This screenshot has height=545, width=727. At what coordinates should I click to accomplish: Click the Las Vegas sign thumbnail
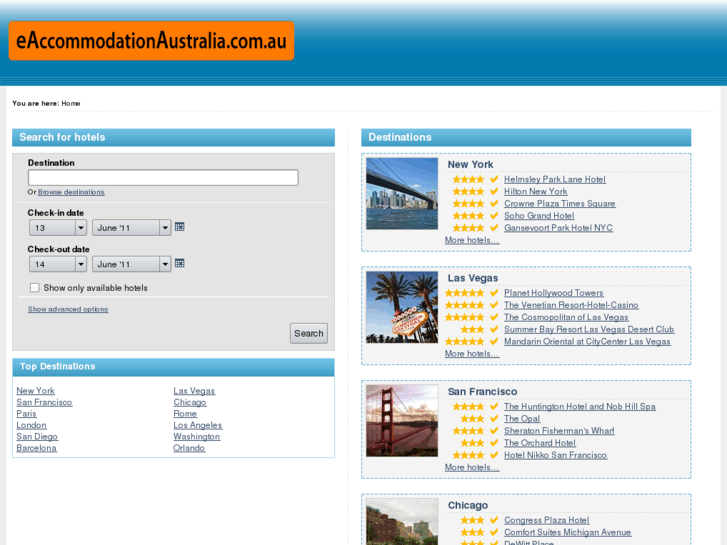point(402,307)
